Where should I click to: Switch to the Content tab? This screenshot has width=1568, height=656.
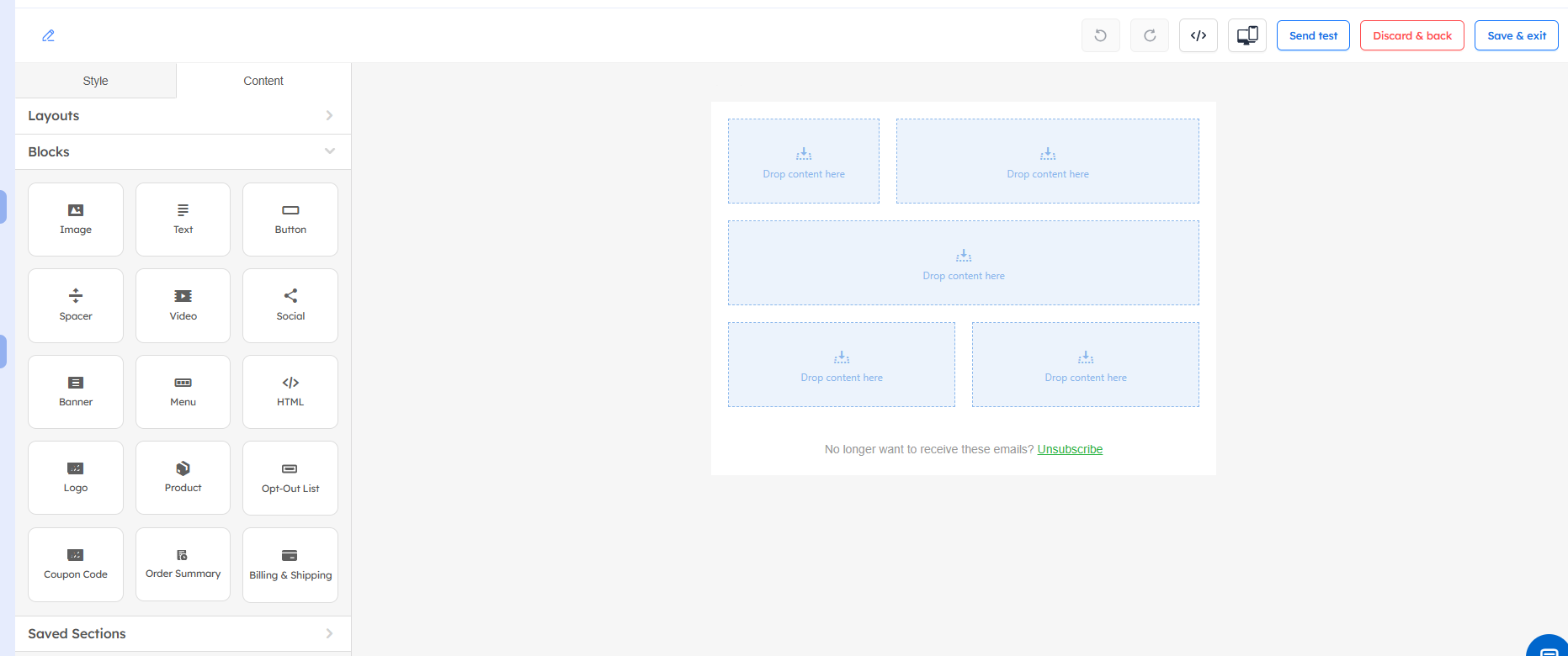coord(263,81)
